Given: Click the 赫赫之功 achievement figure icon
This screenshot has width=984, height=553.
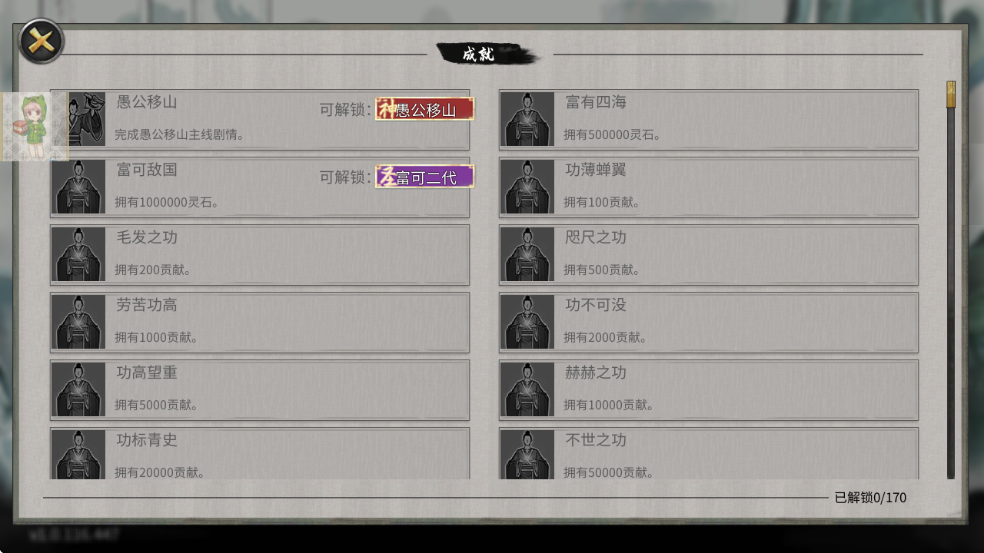Looking at the screenshot, I should coord(527,389).
